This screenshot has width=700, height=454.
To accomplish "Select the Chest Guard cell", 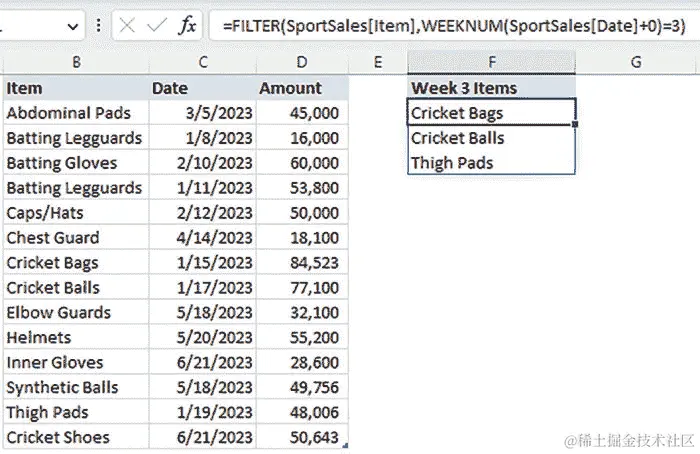I will click(x=76, y=238).
